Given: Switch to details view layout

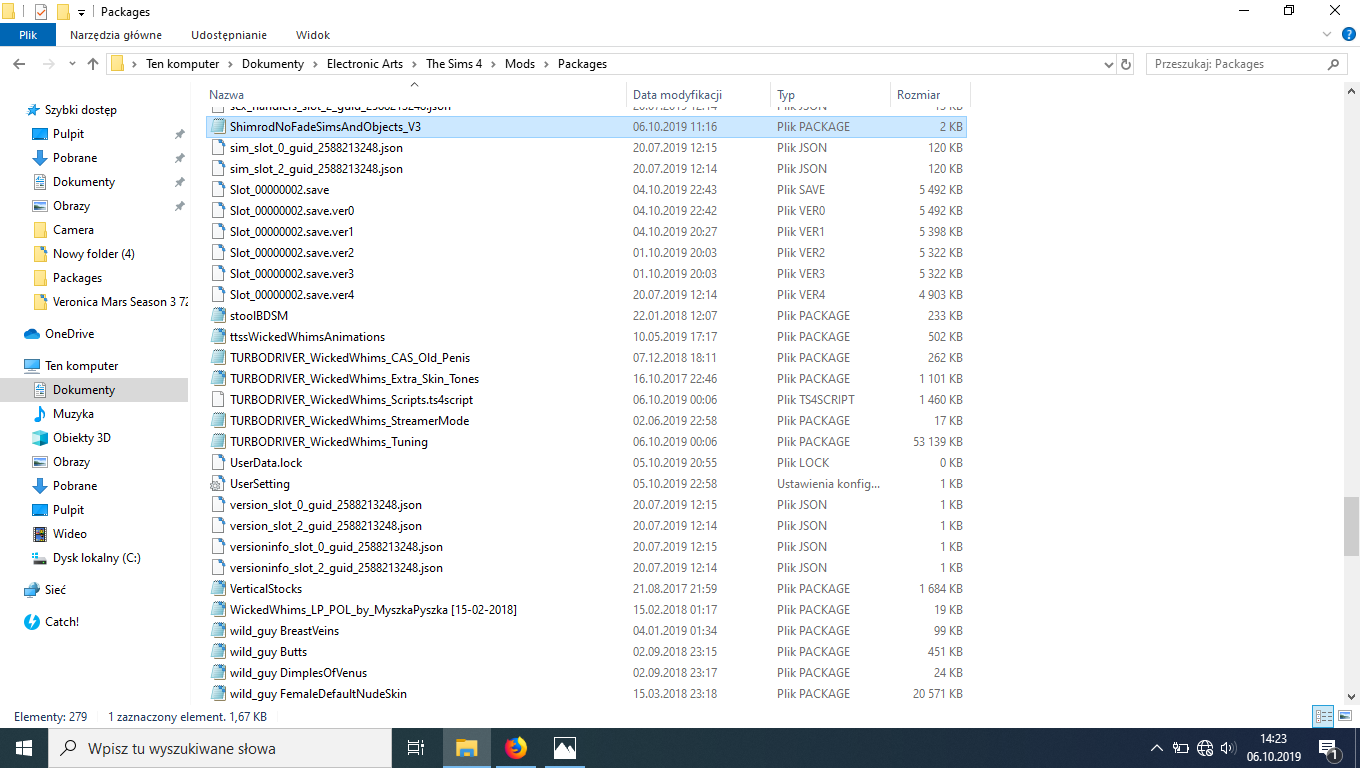Looking at the screenshot, I should pyautogui.click(x=1323, y=716).
